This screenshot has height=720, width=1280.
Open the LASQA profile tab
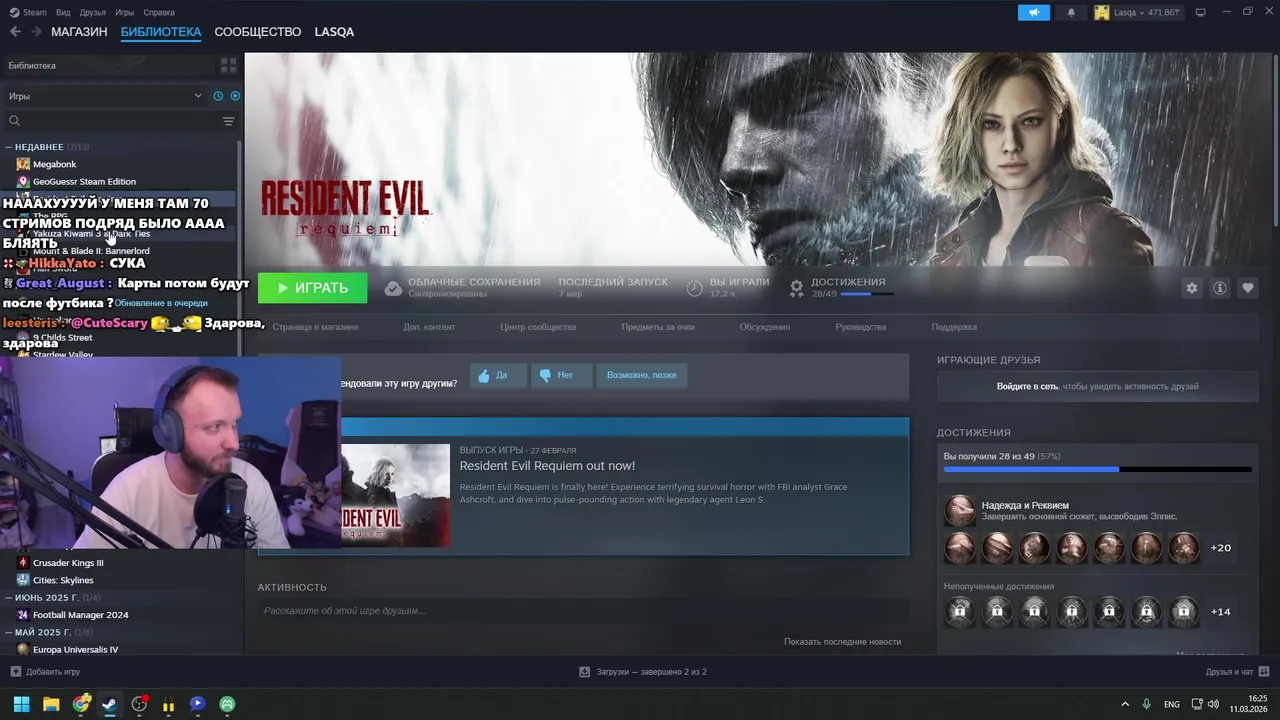pos(334,32)
